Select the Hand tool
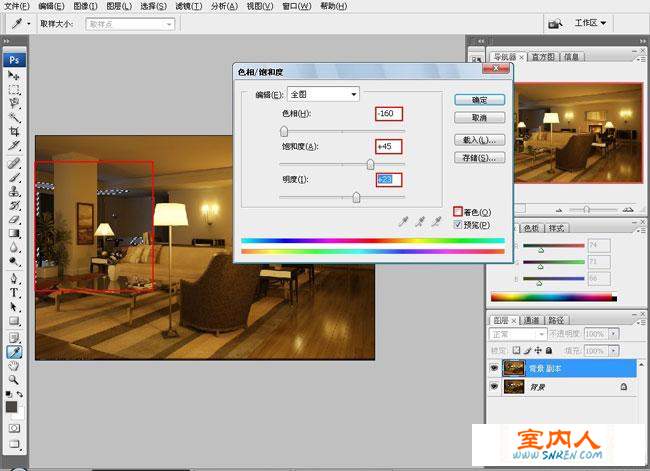Viewport: 650px width, 471px height. [x=14, y=366]
